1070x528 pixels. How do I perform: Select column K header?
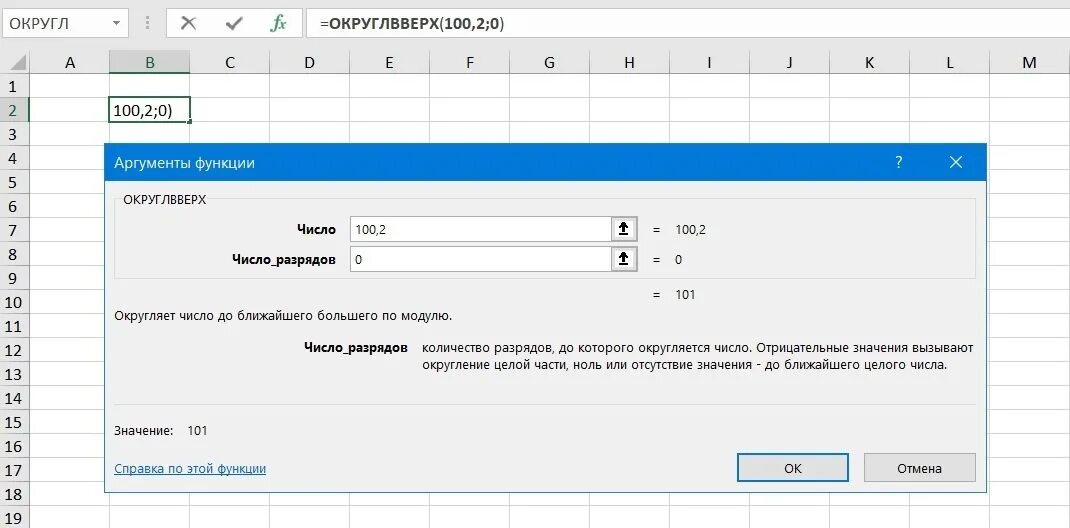[869, 63]
